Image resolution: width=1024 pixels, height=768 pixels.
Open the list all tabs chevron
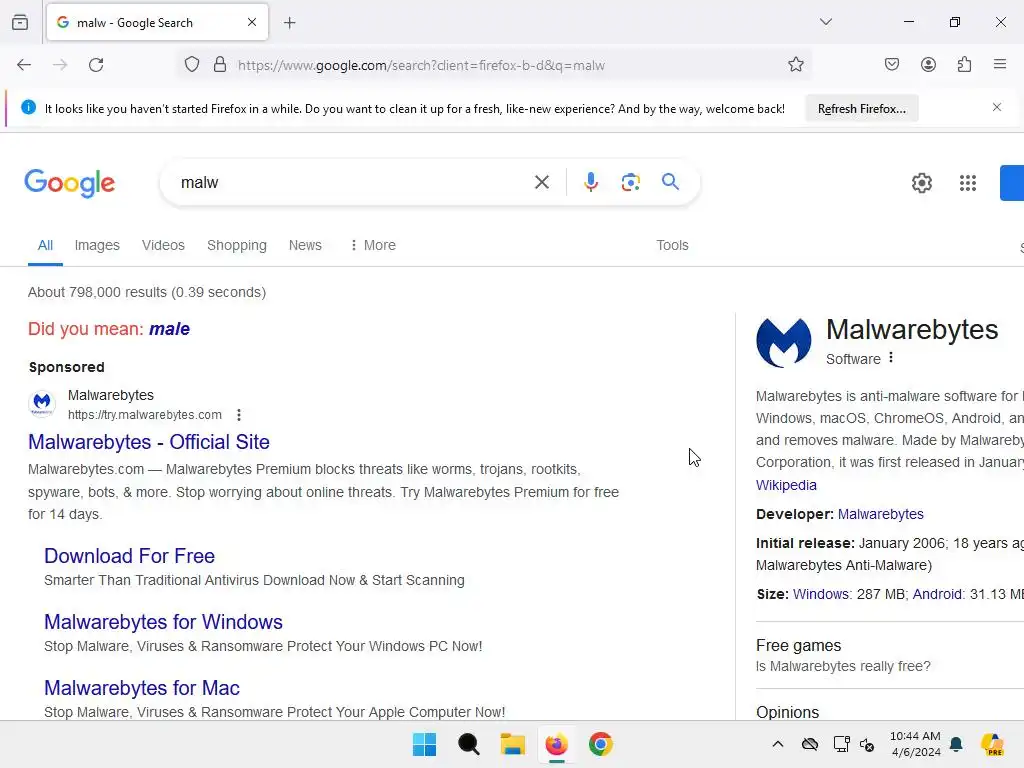(x=826, y=22)
